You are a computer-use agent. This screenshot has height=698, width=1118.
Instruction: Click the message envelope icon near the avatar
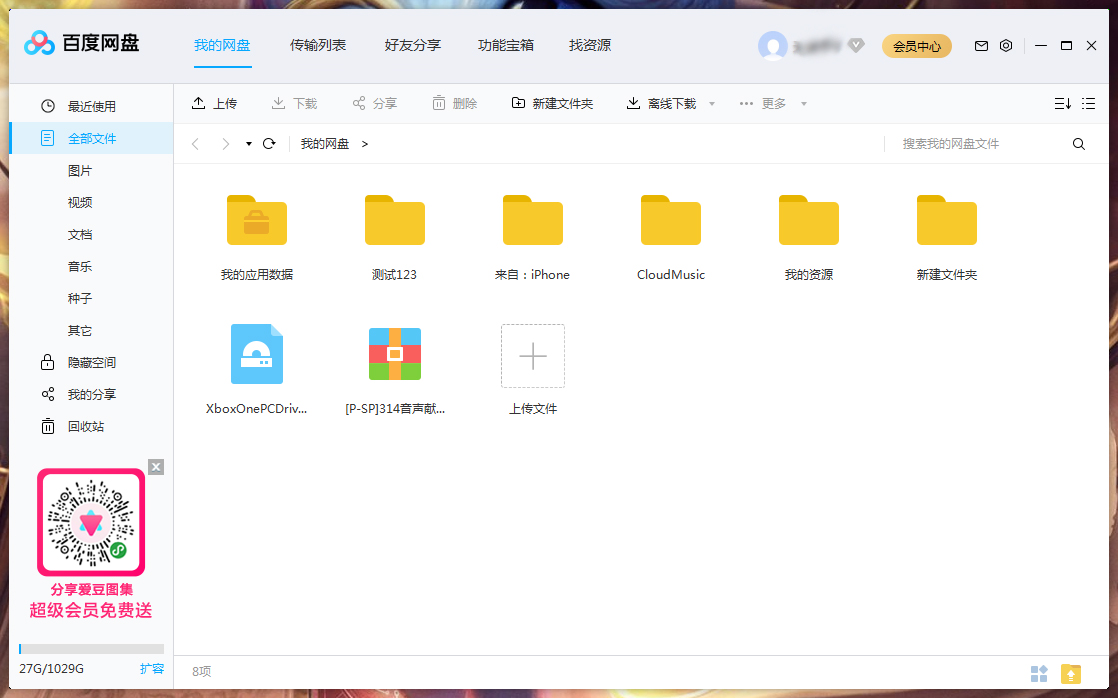(981, 45)
